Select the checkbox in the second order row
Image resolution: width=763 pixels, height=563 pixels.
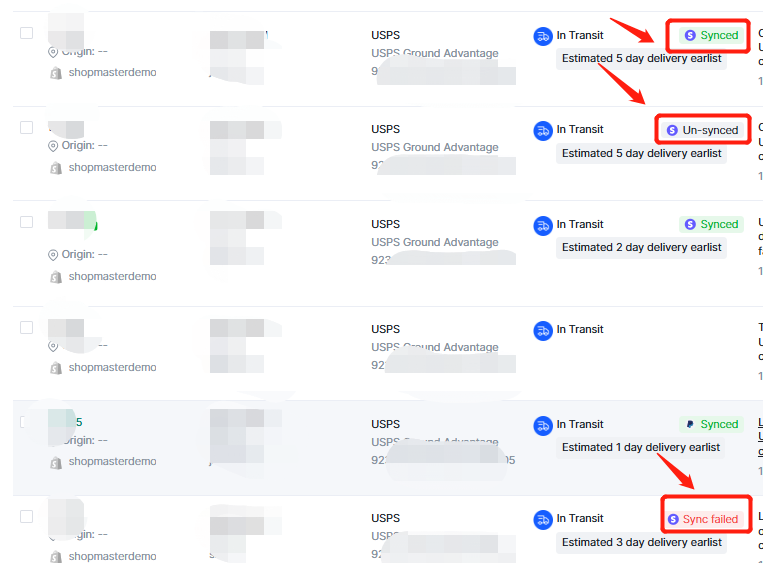coord(26,127)
